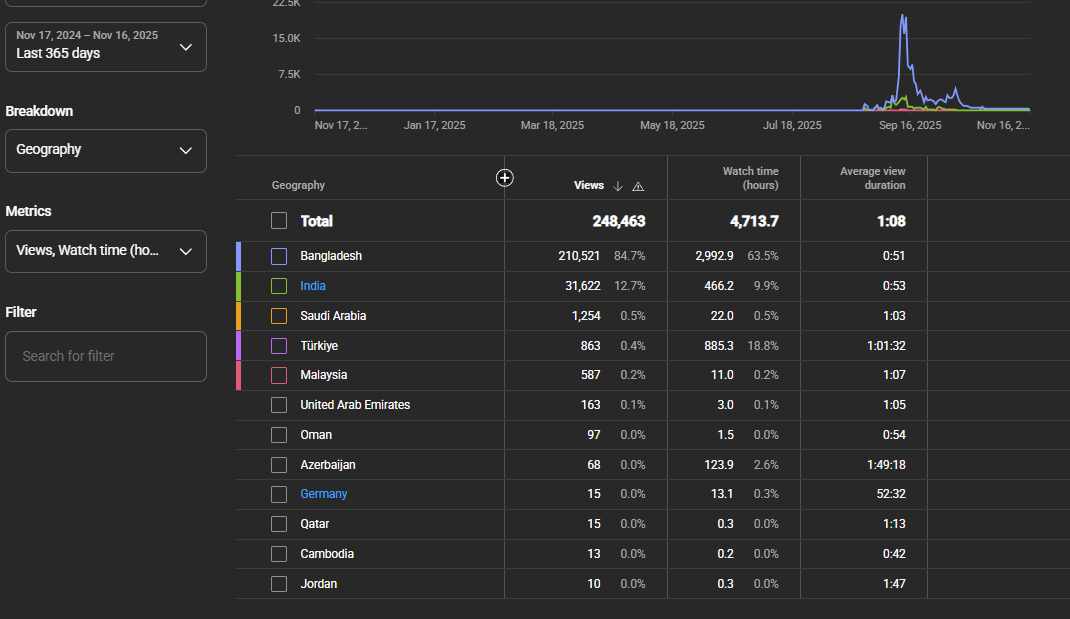This screenshot has width=1070, height=619.
Task: Click the warning triangle icon beside Views
Action: click(x=638, y=186)
